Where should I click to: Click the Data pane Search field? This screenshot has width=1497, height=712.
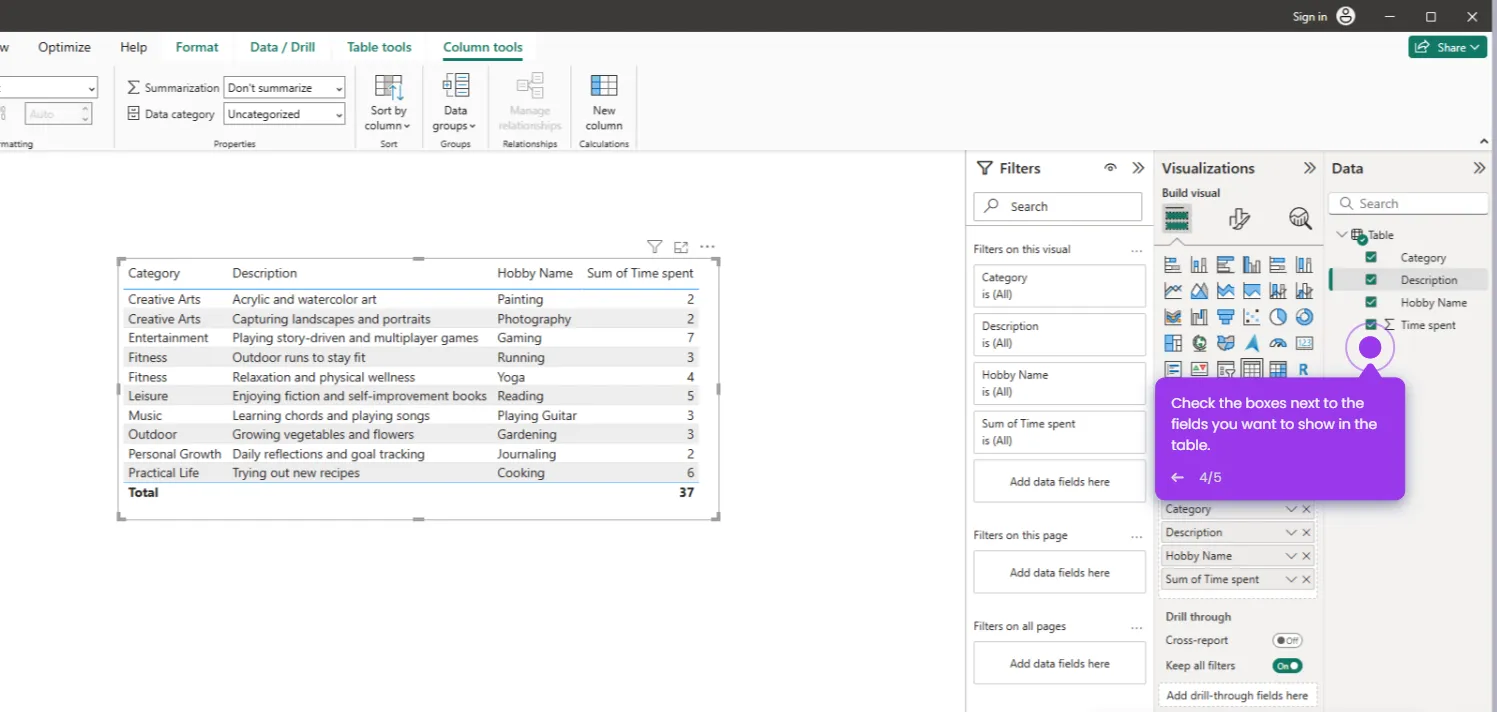coord(1408,203)
